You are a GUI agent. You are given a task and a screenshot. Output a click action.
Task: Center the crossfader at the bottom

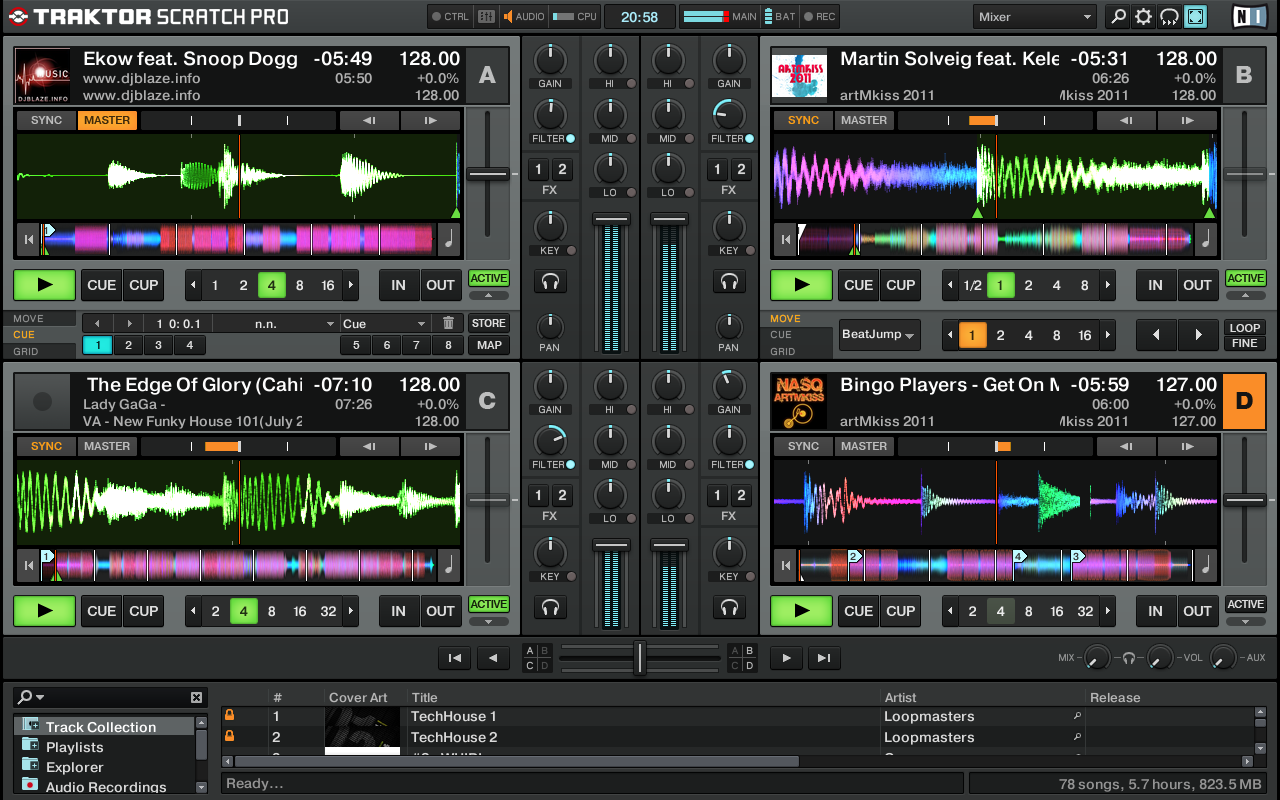[640, 658]
